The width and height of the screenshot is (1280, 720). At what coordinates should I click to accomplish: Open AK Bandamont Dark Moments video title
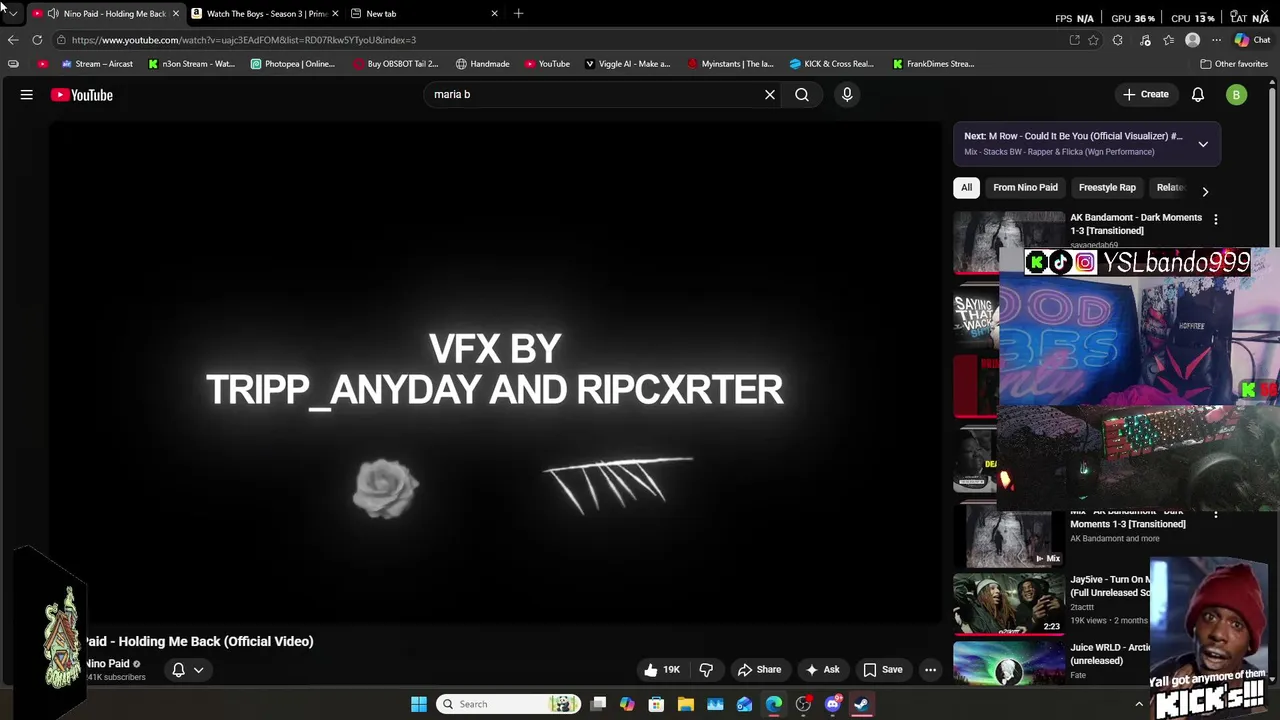point(1136,224)
